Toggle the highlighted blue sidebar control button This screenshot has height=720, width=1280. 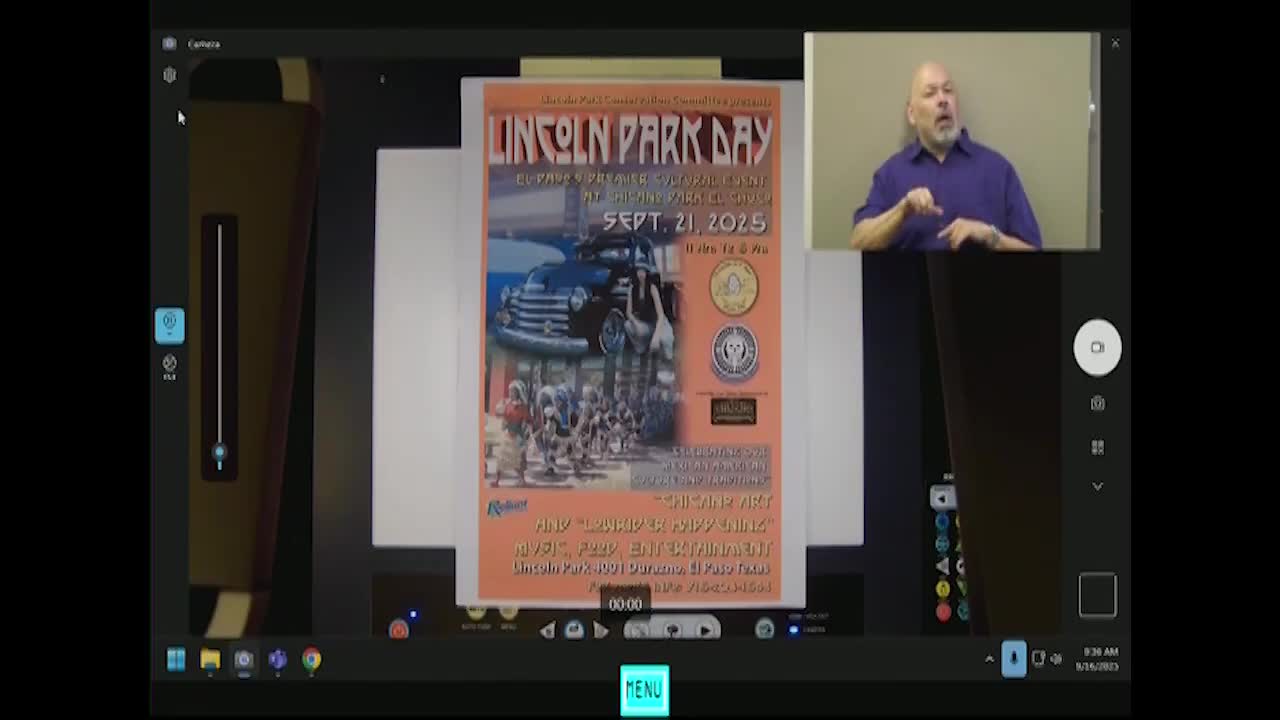click(169, 325)
